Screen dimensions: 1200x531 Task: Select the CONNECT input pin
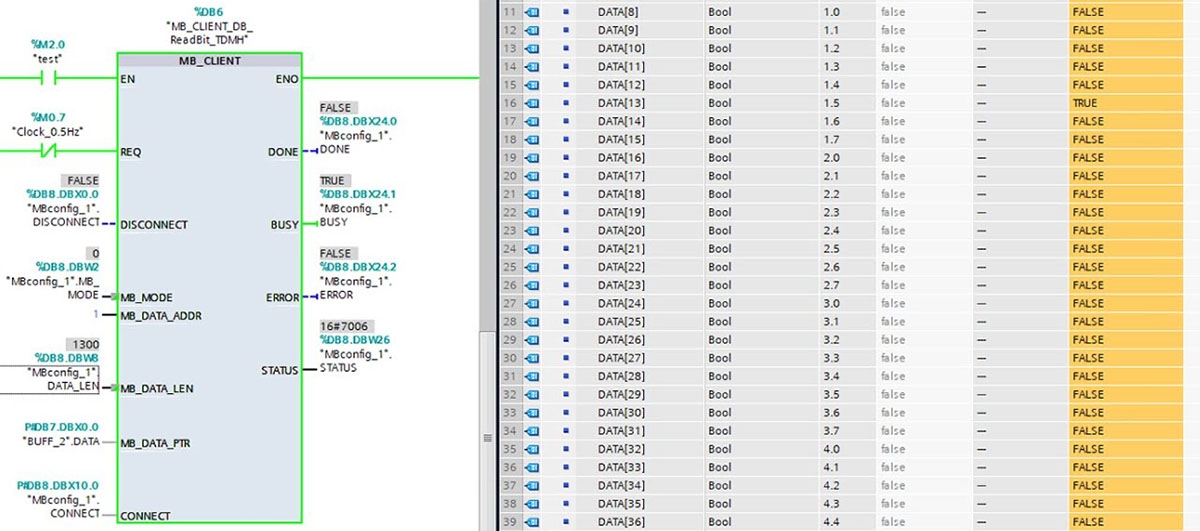coord(144,516)
